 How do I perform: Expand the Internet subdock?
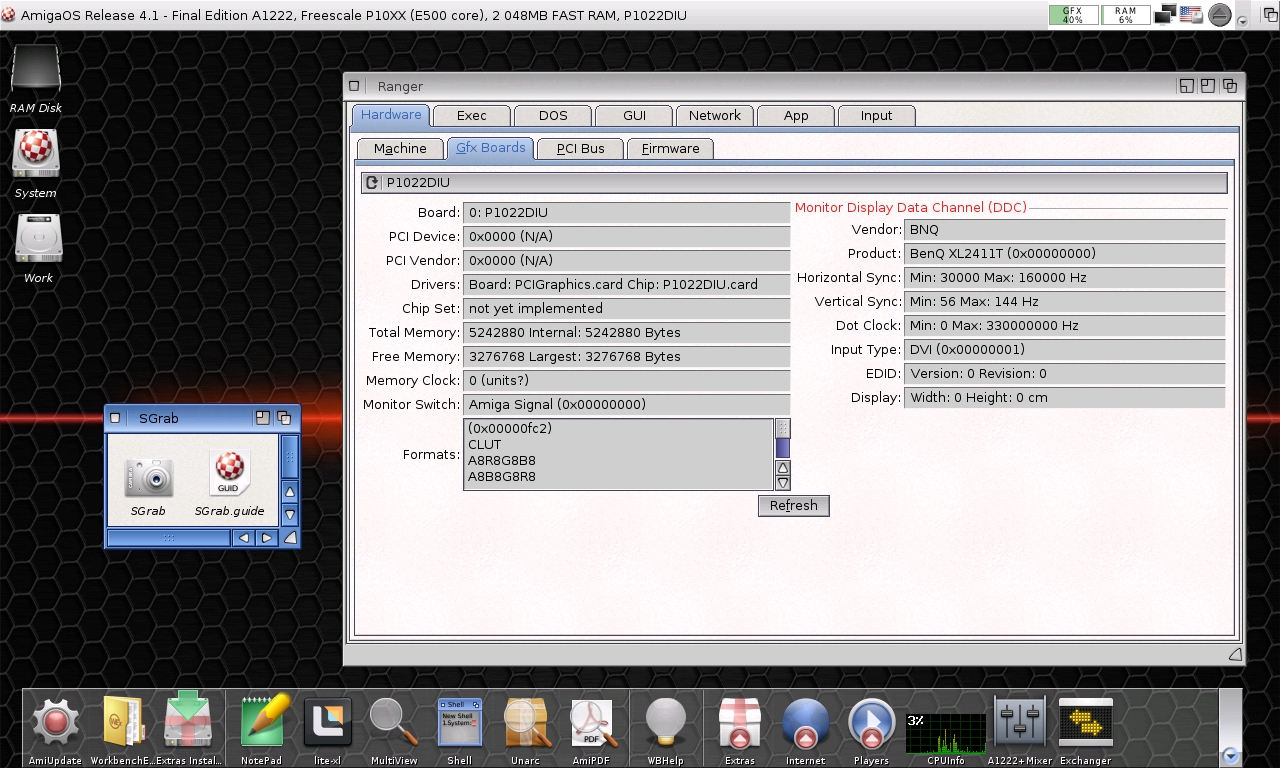click(x=805, y=723)
